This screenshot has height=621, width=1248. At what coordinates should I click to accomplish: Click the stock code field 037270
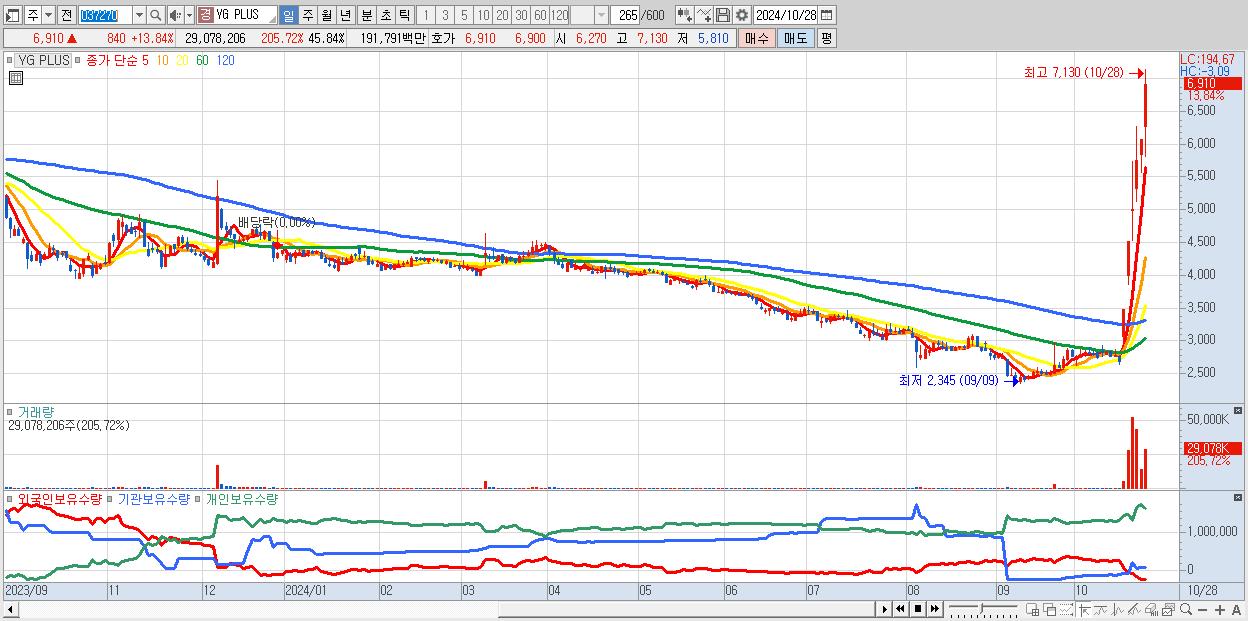[x=105, y=15]
